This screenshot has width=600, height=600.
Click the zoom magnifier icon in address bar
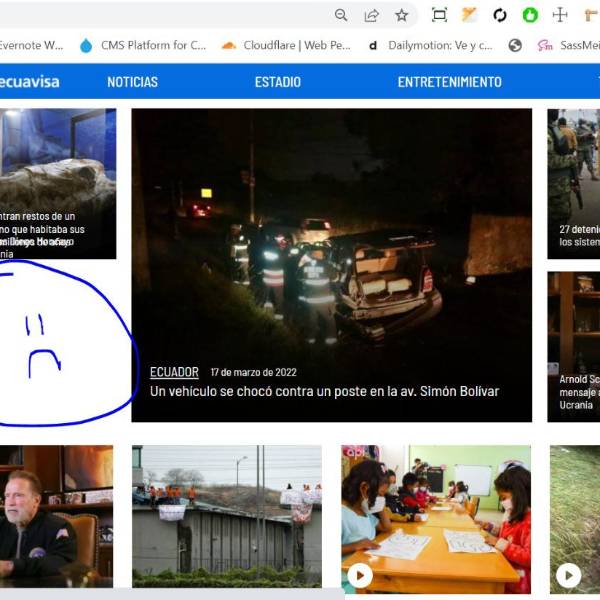pyautogui.click(x=341, y=15)
